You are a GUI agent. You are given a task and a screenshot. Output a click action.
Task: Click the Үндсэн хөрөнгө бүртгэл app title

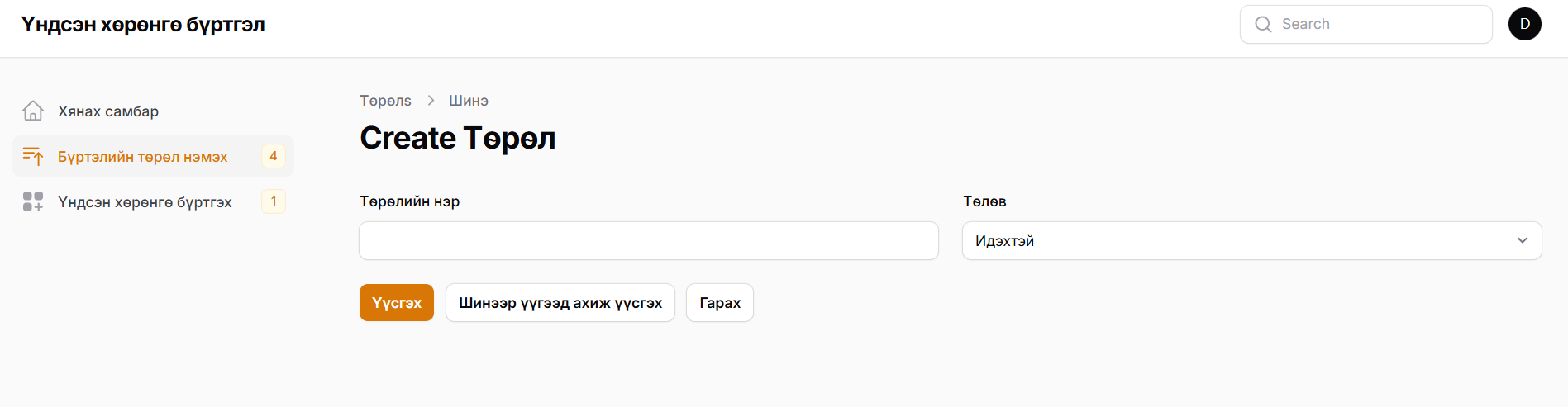(143, 25)
